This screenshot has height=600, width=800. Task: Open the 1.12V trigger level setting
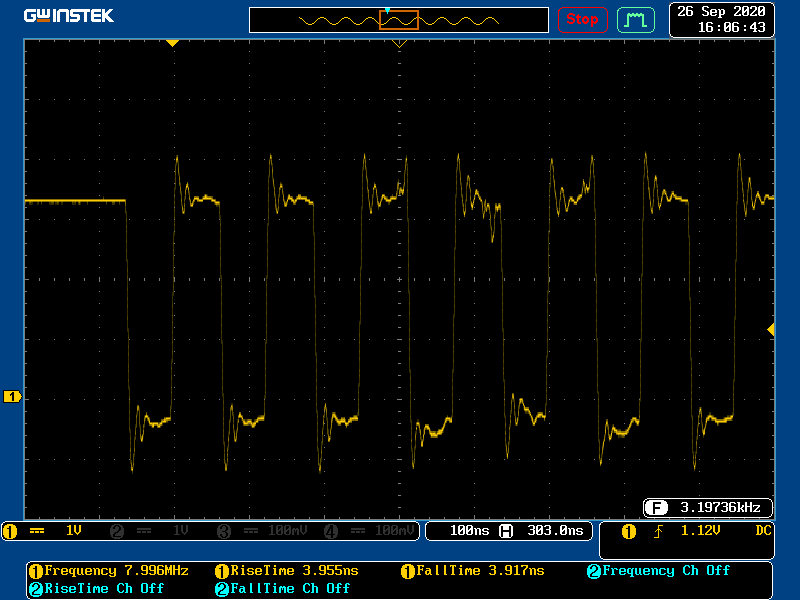click(700, 531)
